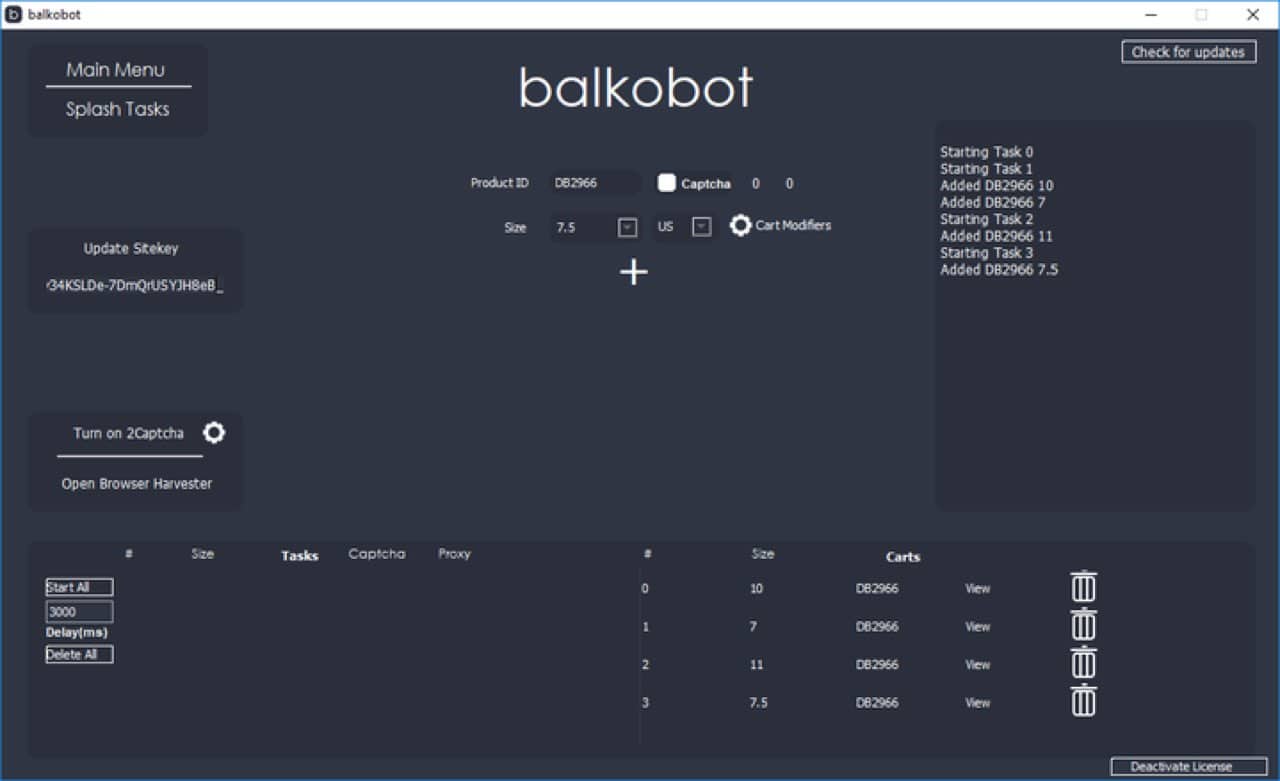Click the Tasks column header

(300, 555)
